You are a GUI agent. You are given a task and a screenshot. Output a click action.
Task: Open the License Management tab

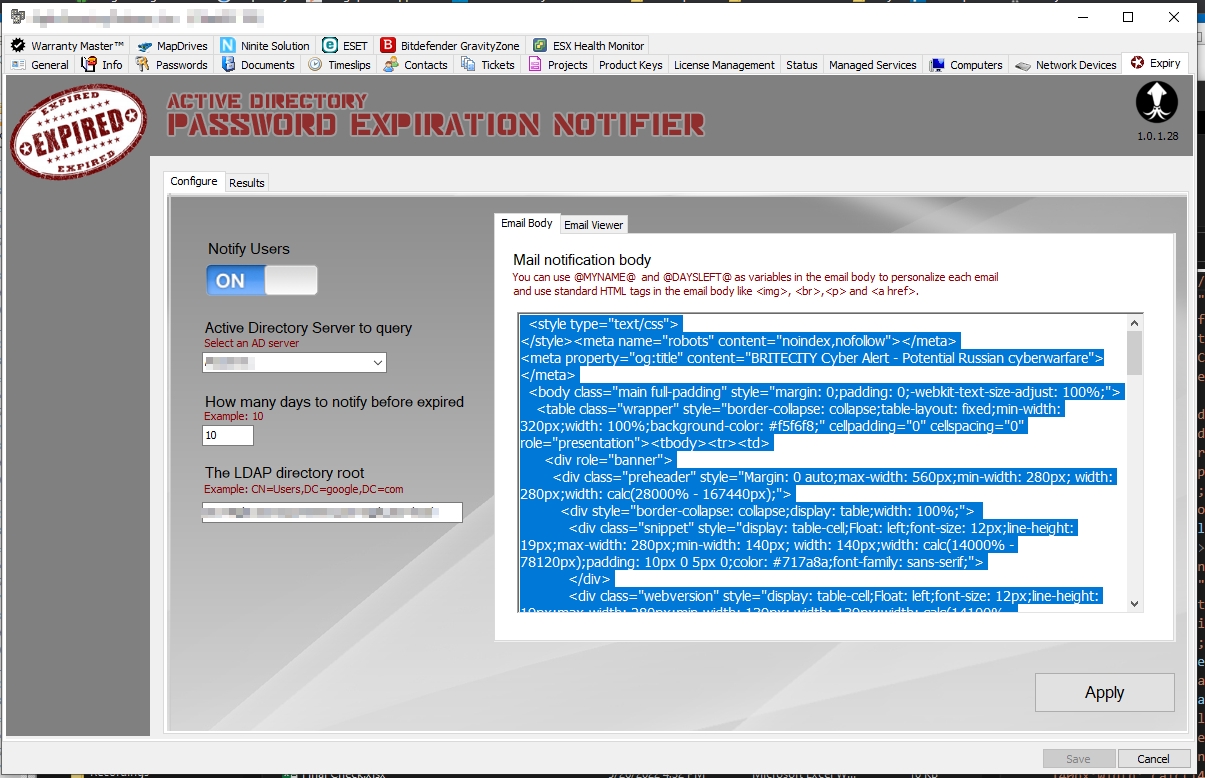(724, 65)
